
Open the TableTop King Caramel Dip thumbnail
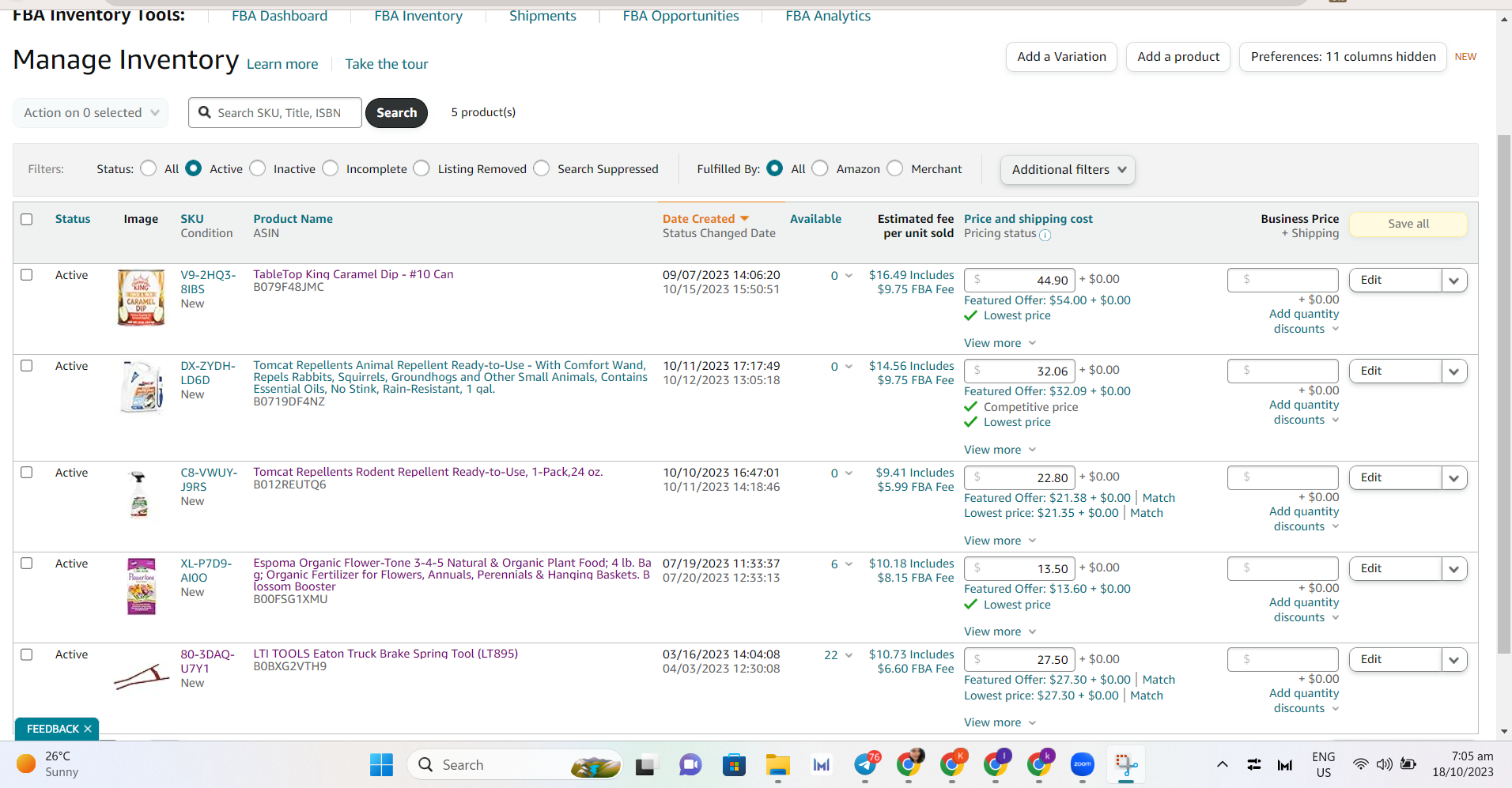(x=141, y=297)
